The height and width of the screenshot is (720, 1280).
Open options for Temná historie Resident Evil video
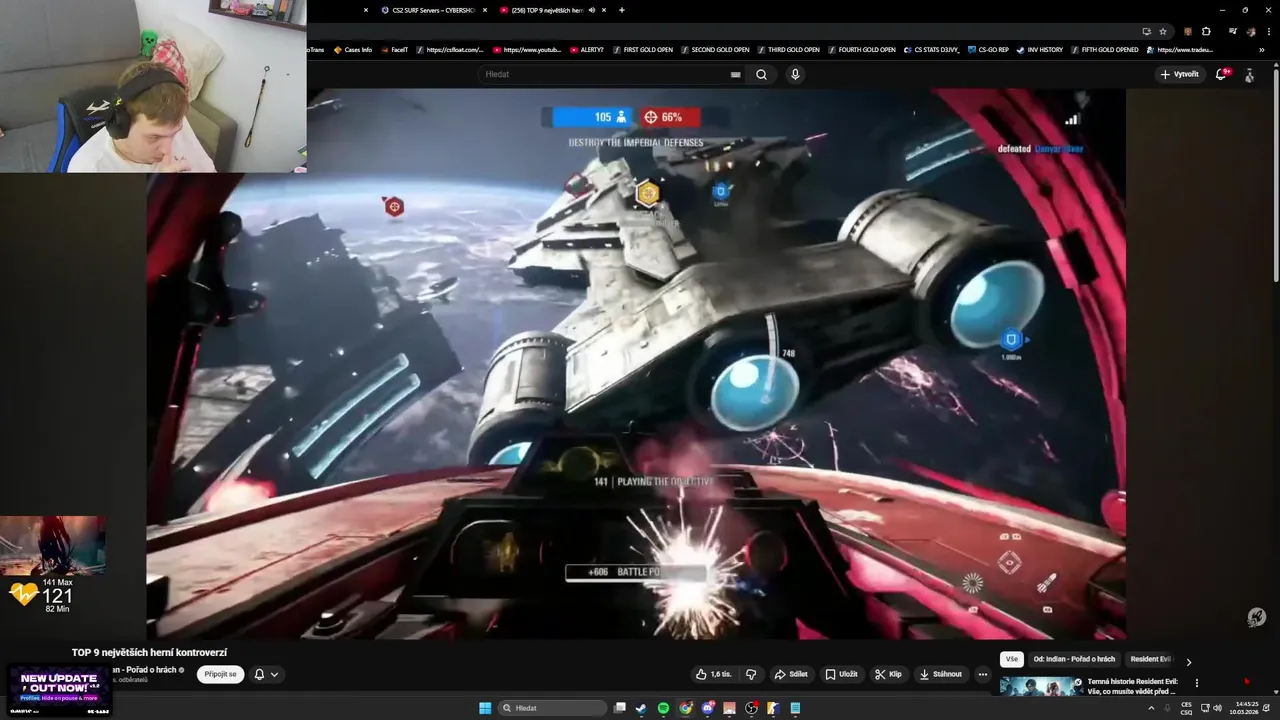1197,684
